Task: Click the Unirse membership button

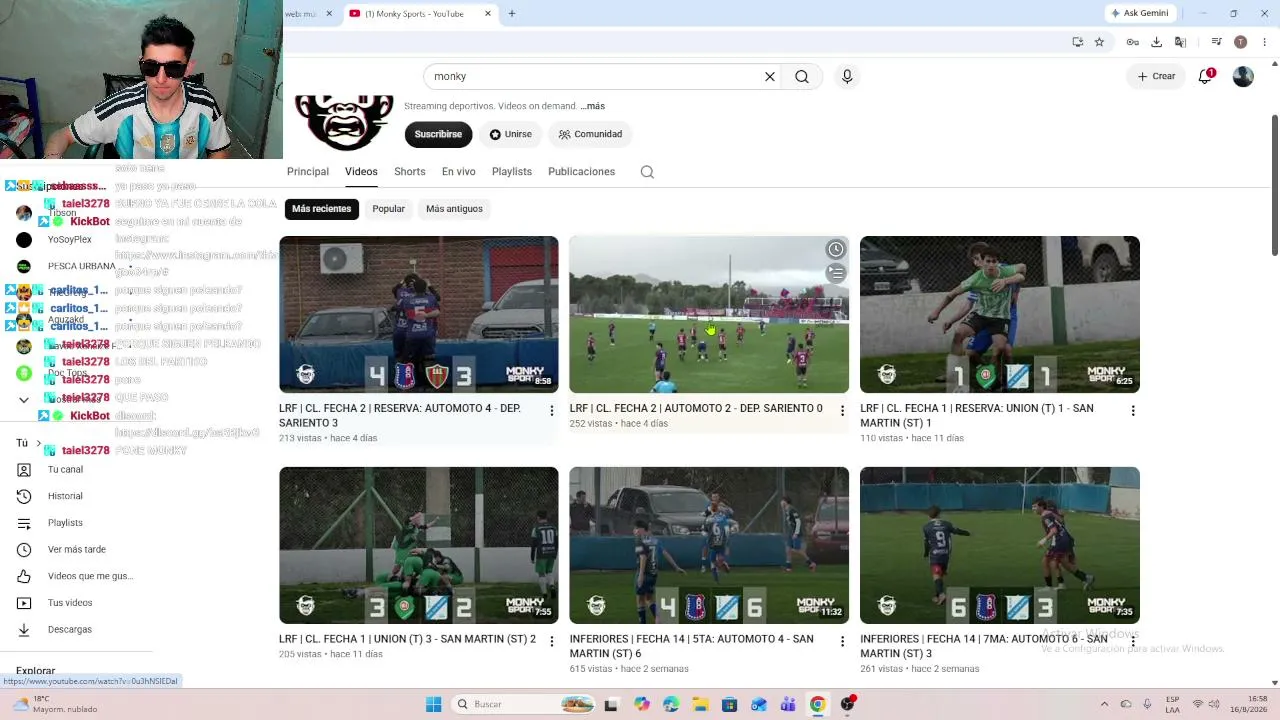Action: [x=510, y=134]
